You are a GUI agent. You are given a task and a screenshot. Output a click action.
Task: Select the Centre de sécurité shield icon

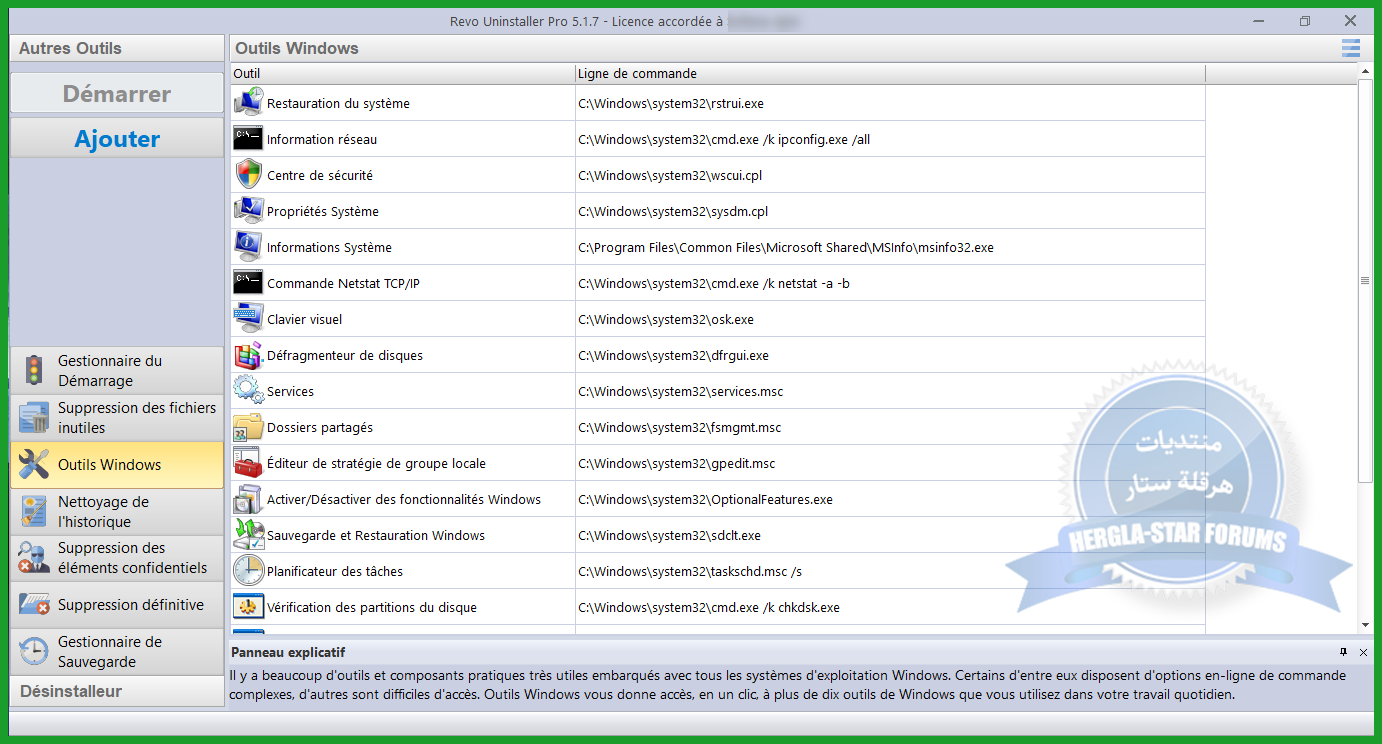pyautogui.click(x=248, y=175)
